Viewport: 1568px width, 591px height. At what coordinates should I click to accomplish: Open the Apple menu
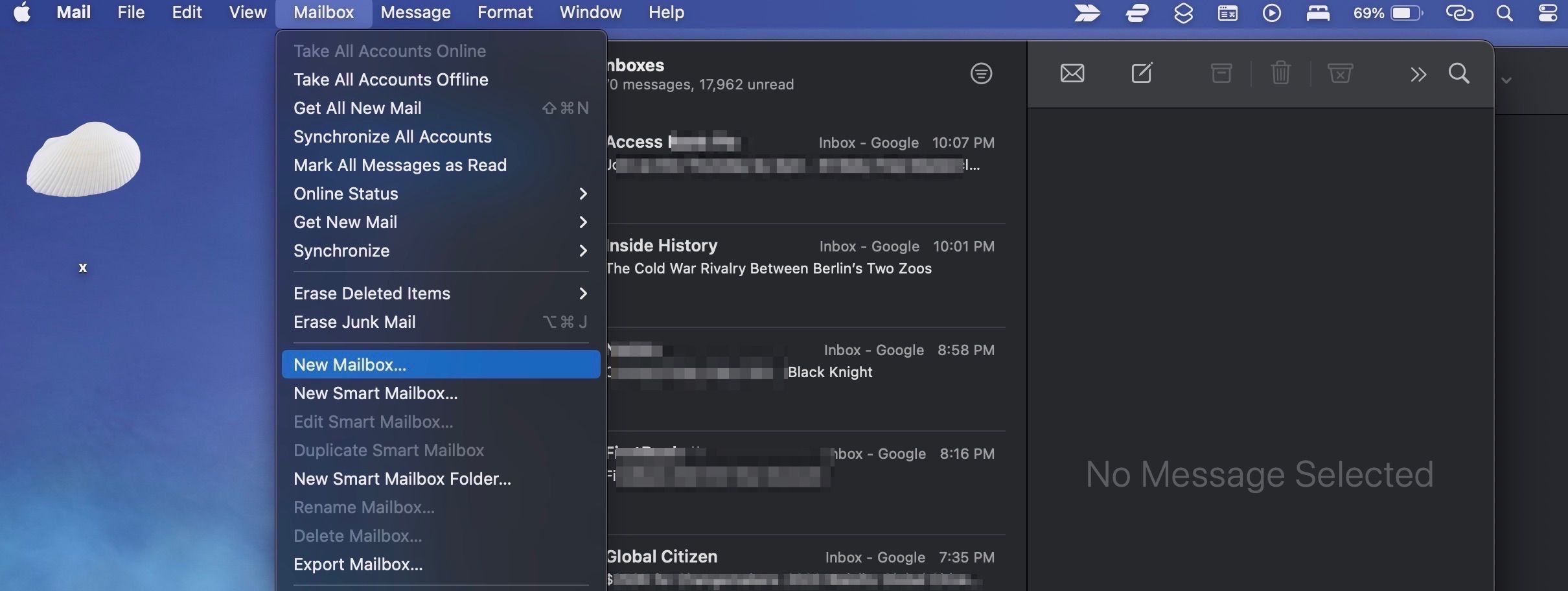(x=22, y=12)
